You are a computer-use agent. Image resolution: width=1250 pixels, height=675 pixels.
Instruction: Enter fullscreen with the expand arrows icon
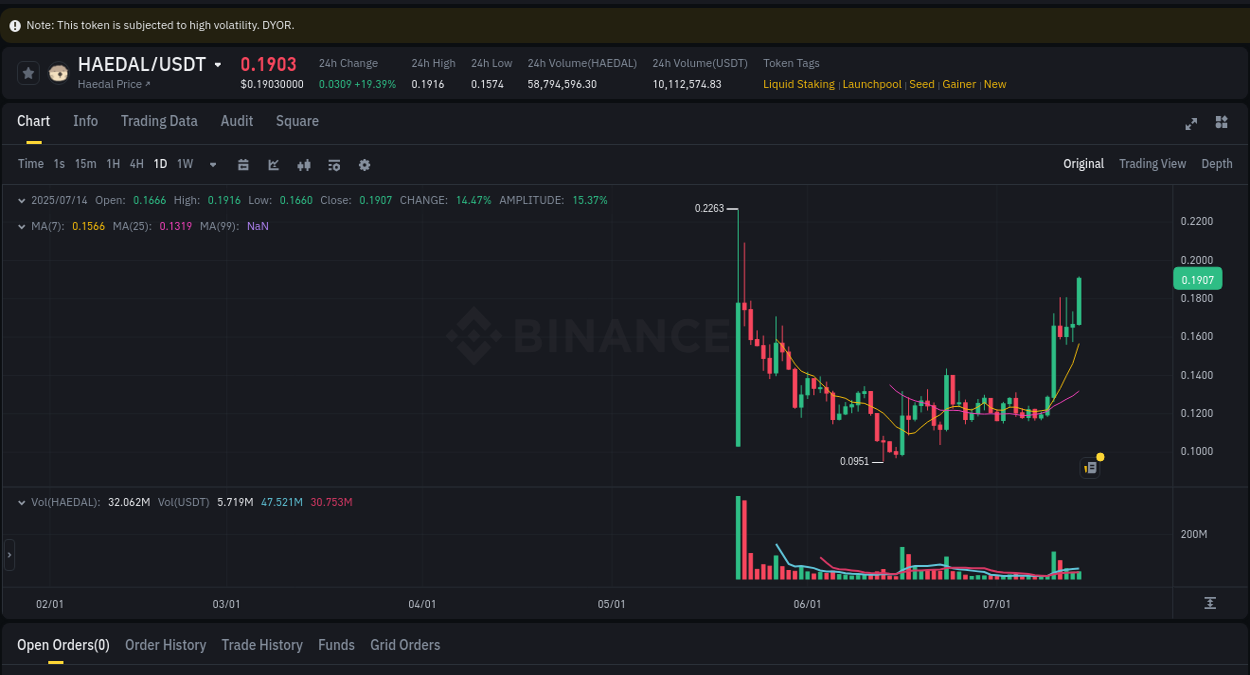coord(1190,124)
